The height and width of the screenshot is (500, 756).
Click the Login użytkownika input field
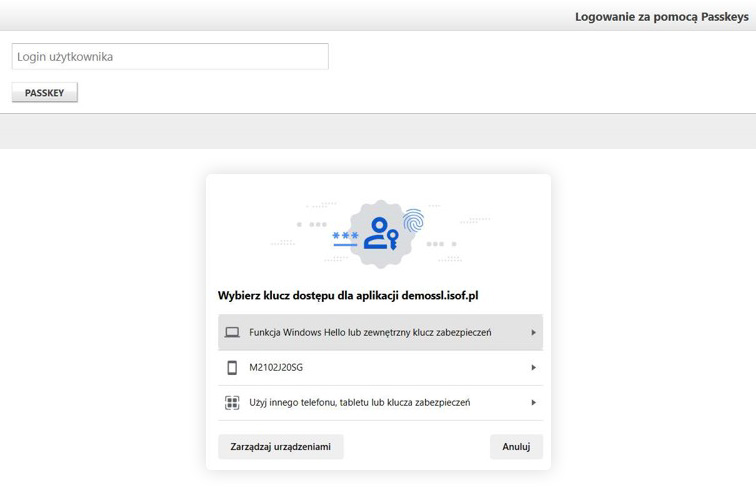(x=170, y=56)
